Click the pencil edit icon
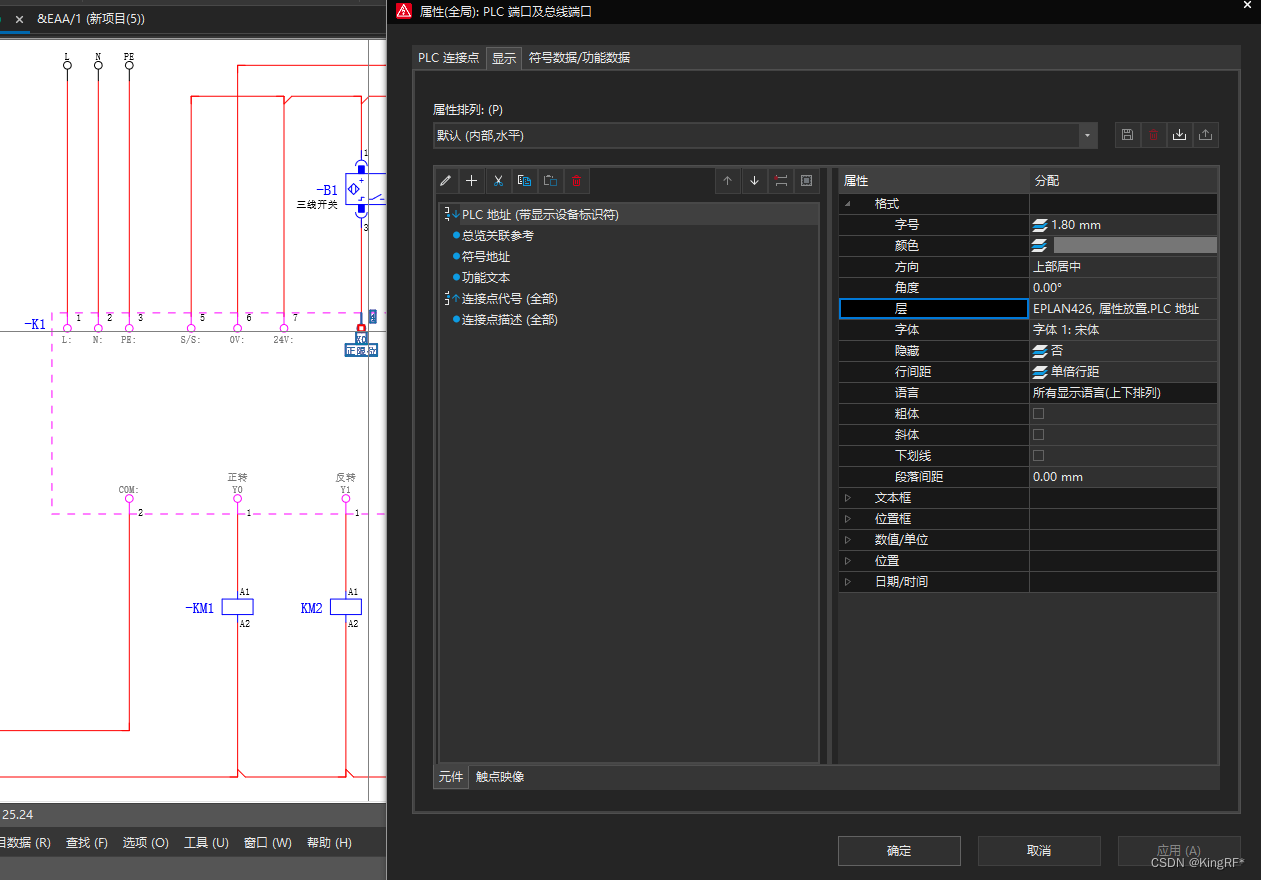Viewport: 1261px width, 880px height. point(446,181)
